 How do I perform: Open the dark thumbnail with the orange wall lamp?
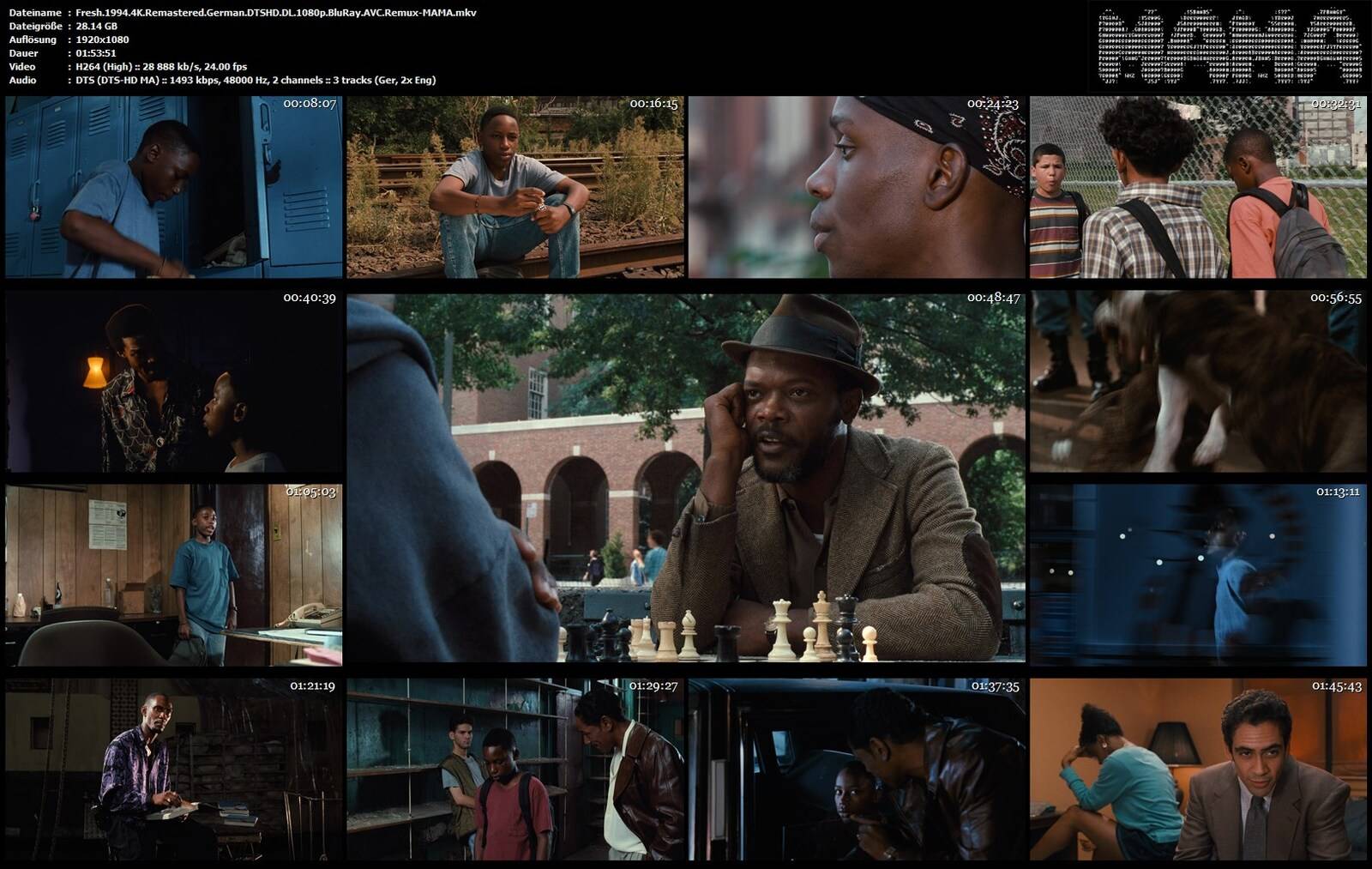174,381
